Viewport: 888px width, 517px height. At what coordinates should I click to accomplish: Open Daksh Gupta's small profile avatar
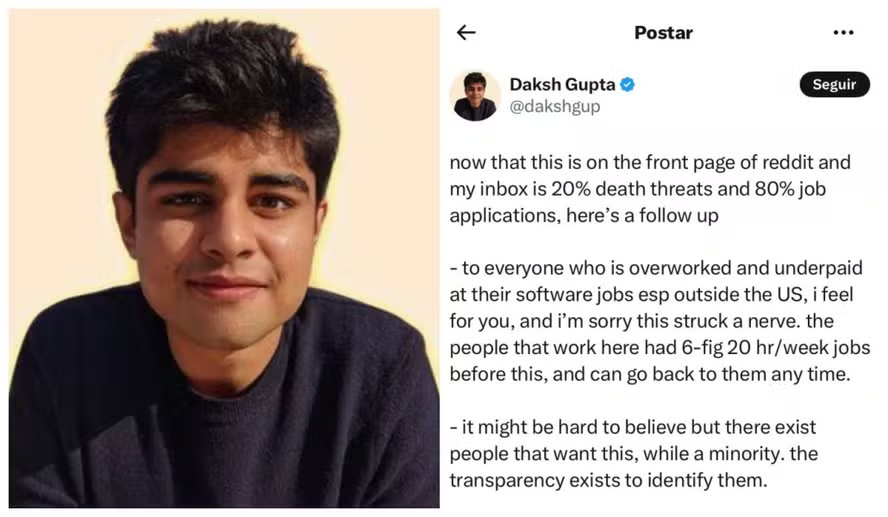475,96
